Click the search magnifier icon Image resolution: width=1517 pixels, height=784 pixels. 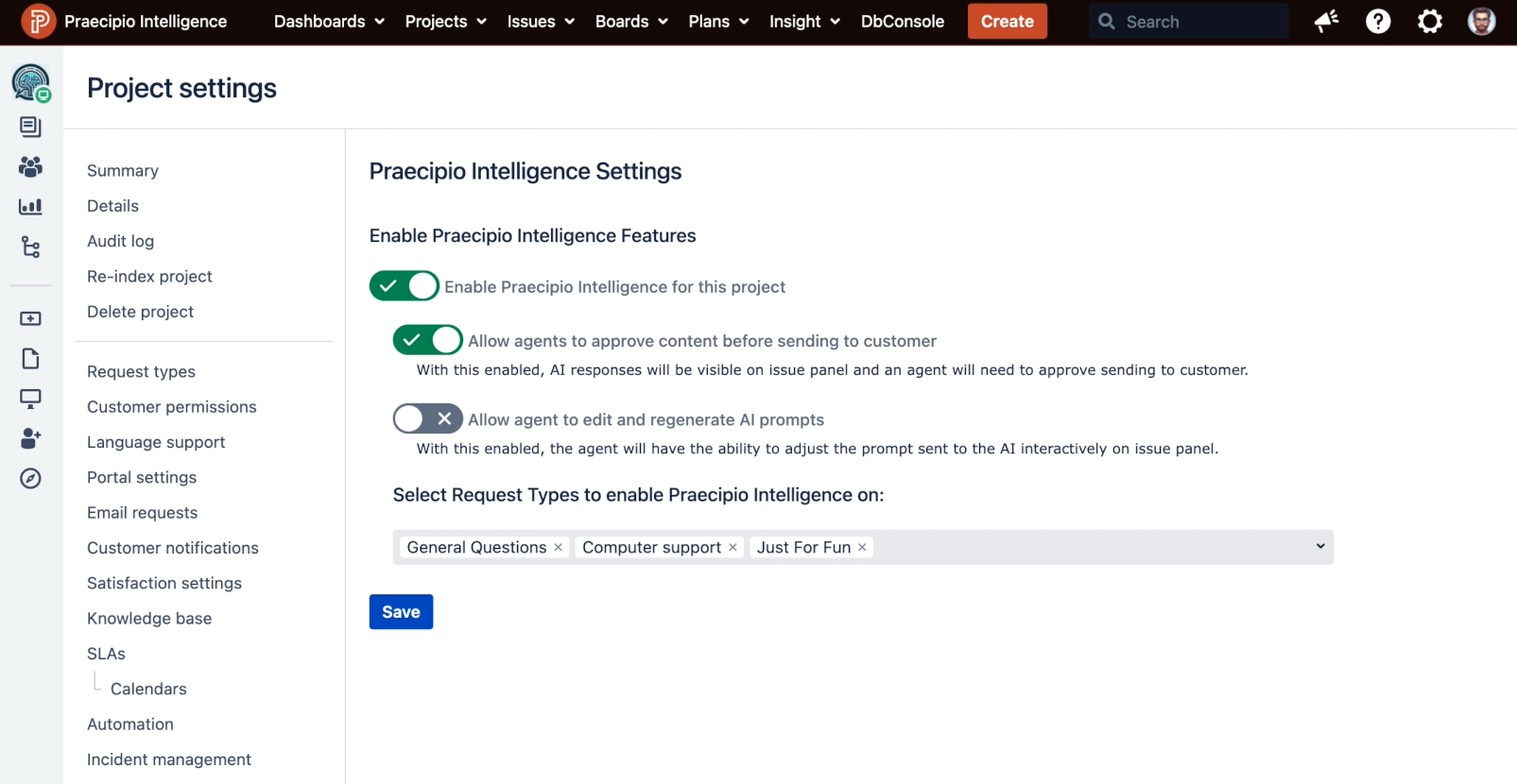(1107, 21)
